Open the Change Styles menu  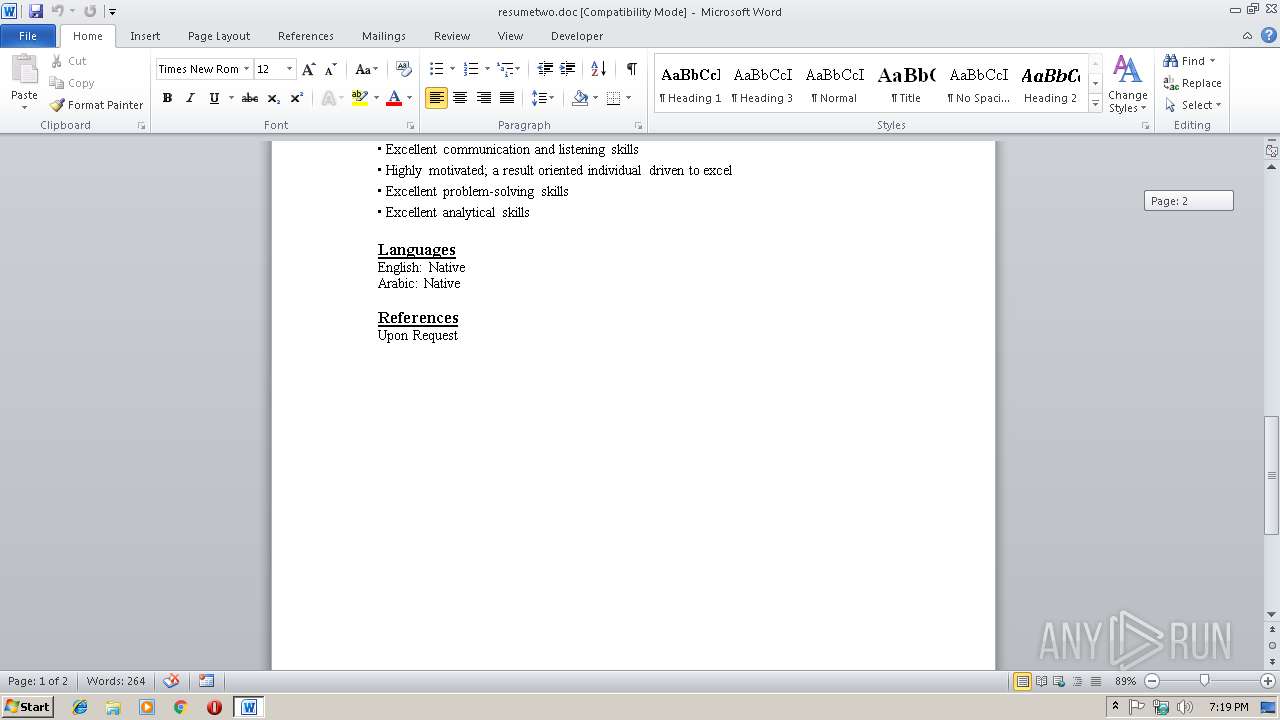point(1127,84)
